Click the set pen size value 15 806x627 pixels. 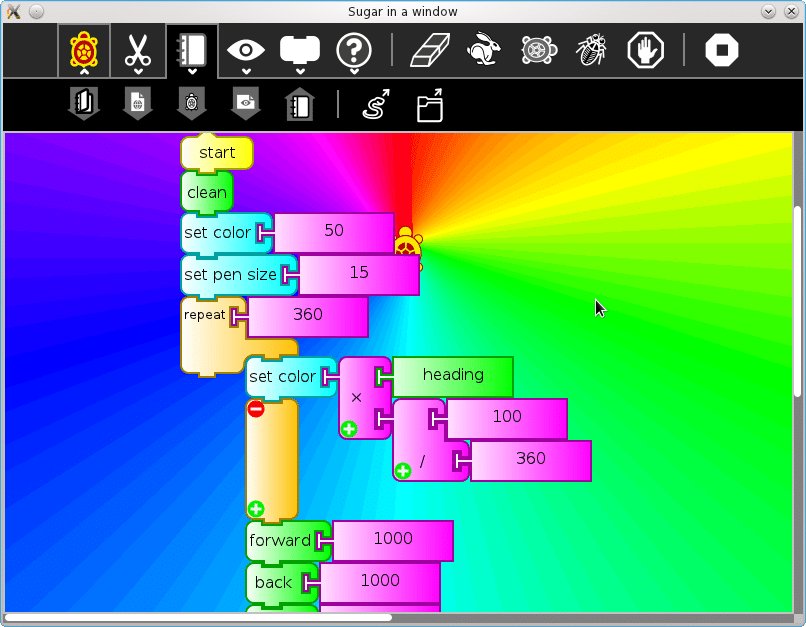(358, 275)
